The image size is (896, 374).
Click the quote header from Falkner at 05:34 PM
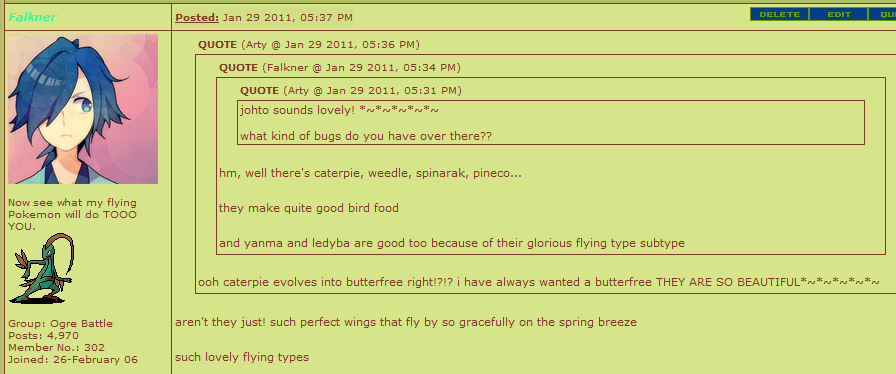340,68
